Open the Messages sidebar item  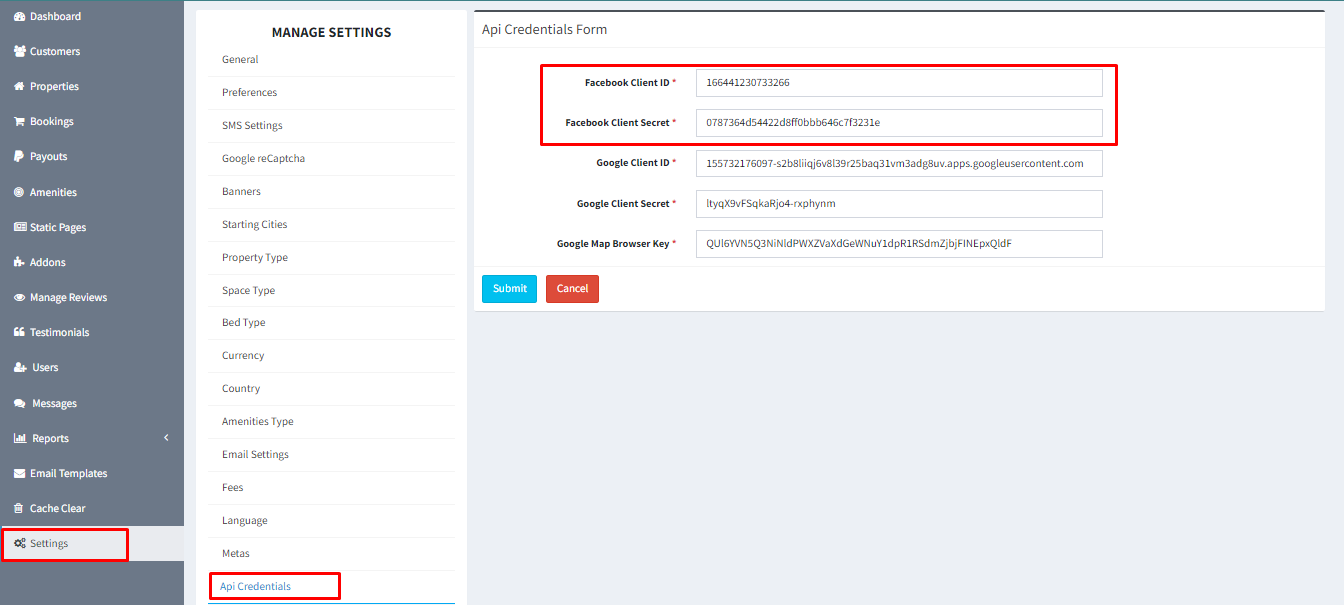[53, 404]
